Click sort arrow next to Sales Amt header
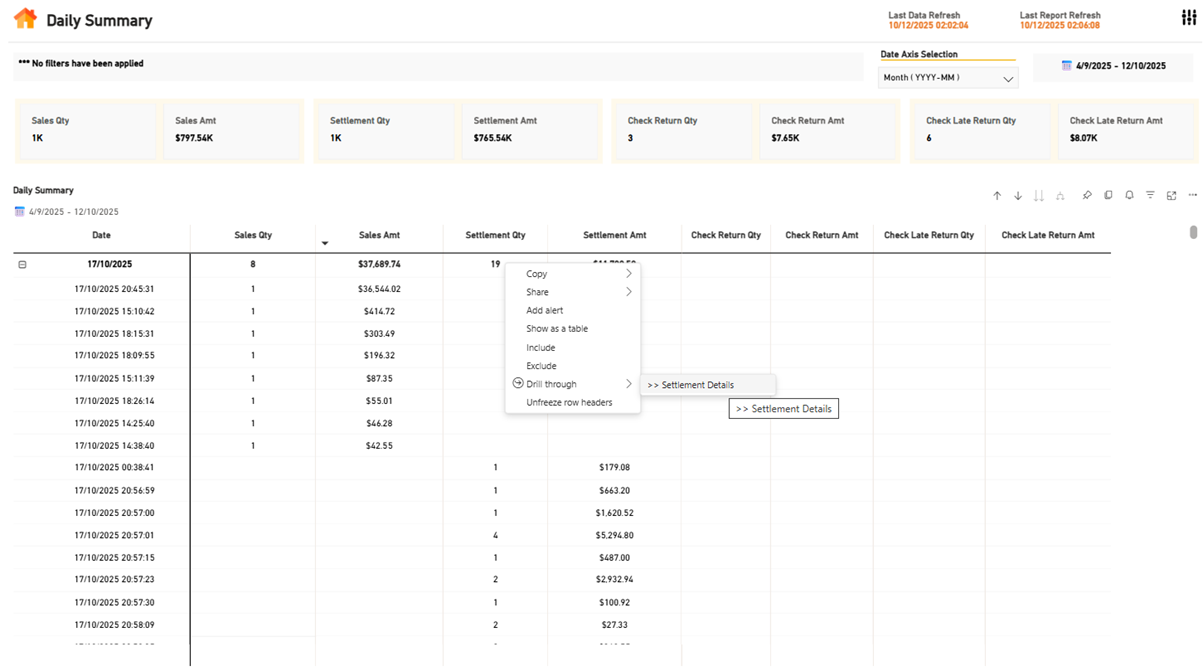1203x671 pixels. (x=325, y=243)
